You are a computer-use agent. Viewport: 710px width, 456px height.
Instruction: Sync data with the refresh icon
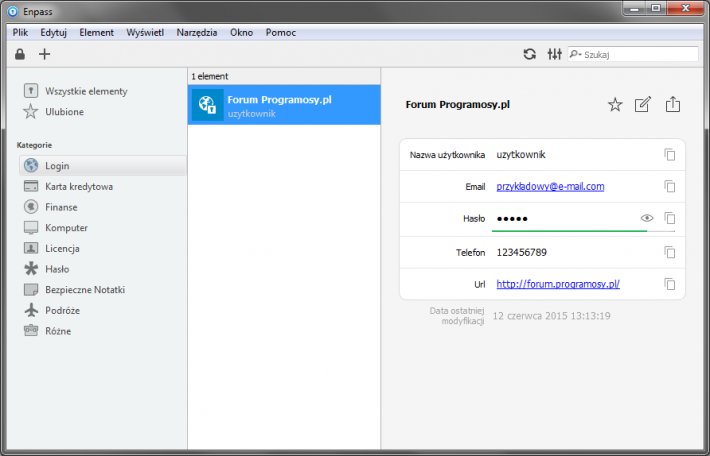530,54
